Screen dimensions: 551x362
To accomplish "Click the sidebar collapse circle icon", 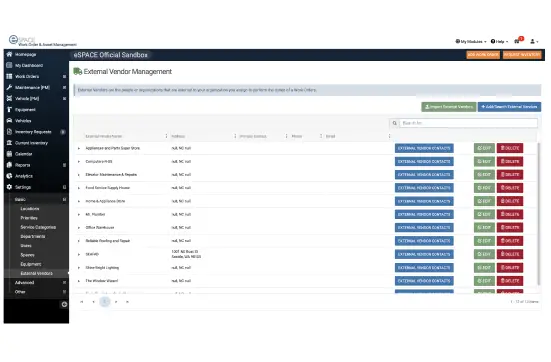I will tap(64, 304).
